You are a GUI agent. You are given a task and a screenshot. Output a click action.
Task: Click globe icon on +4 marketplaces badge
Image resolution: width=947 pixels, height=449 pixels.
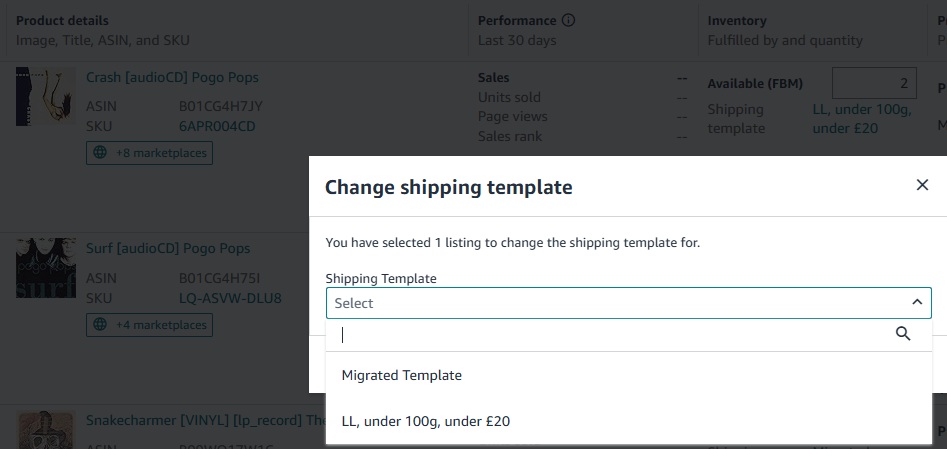tap(100, 325)
